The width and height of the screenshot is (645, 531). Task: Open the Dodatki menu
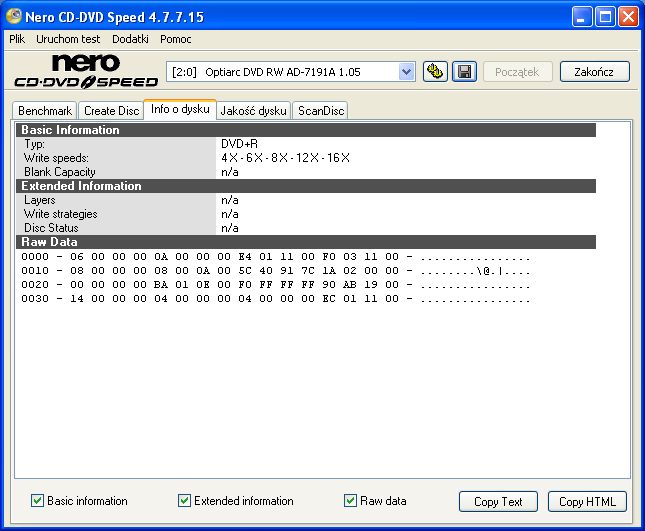coord(130,39)
